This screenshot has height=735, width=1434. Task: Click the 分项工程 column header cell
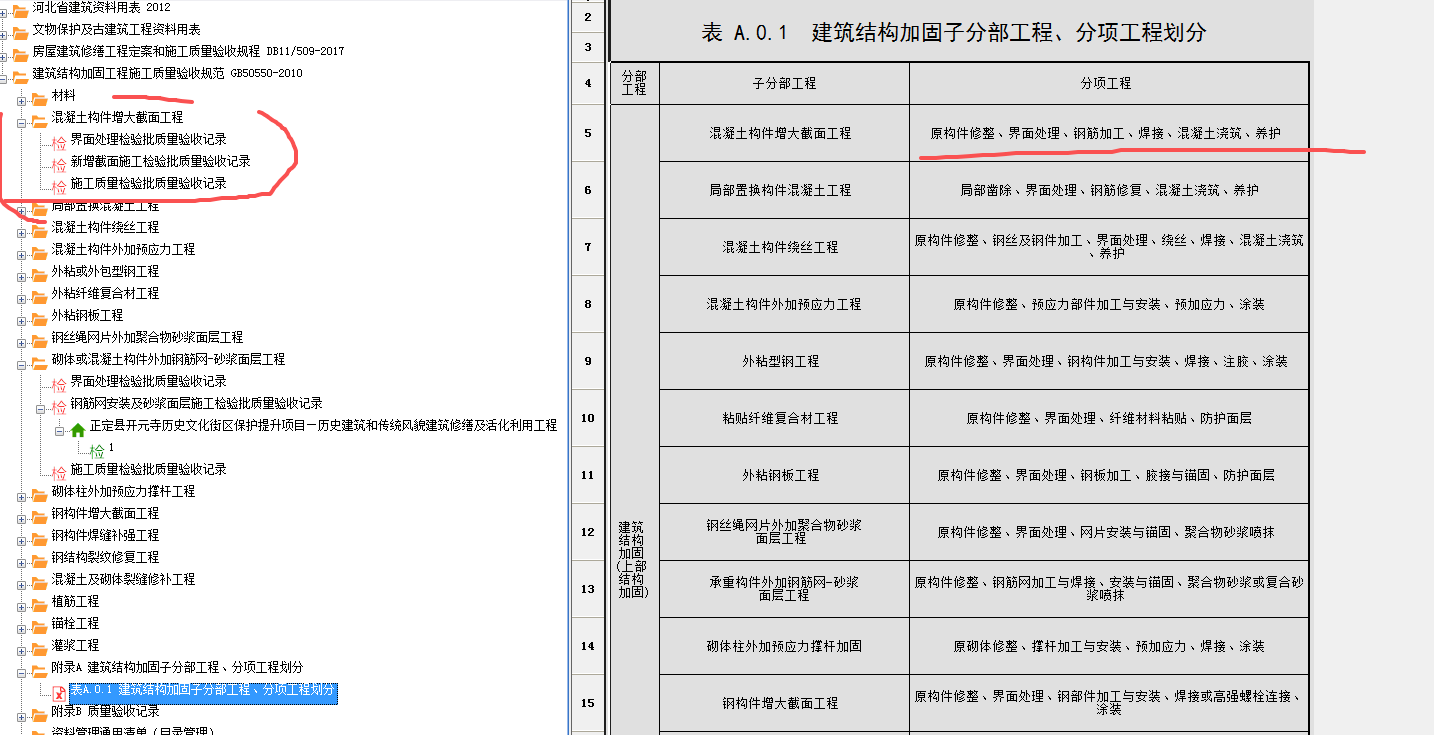pyautogui.click(x=1108, y=84)
